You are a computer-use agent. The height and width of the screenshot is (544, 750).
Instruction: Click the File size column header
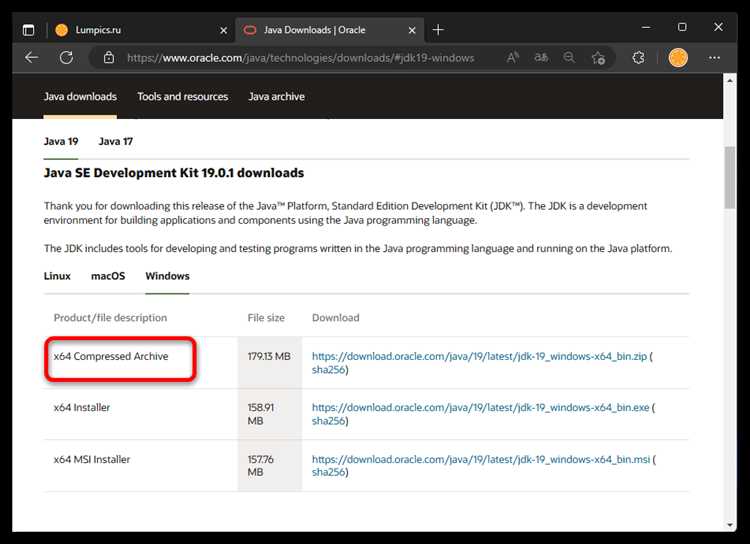coord(266,318)
